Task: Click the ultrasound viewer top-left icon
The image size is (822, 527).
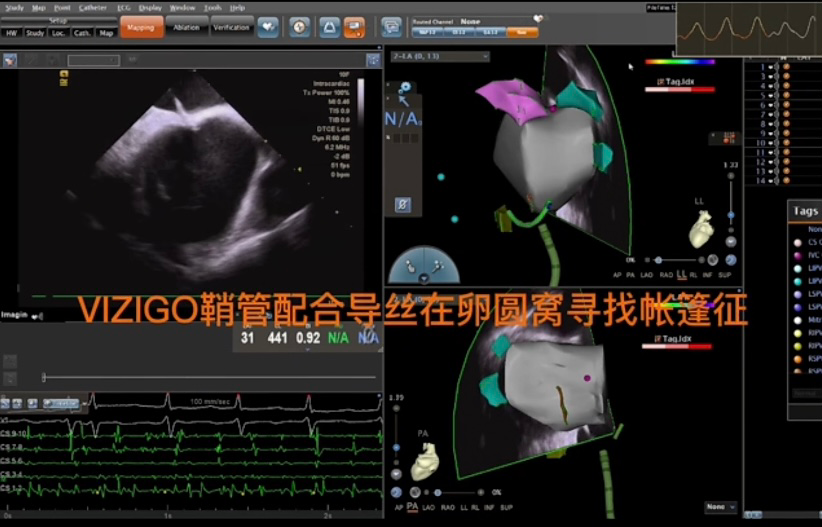Action: pyautogui.click(x=10, y=60)
